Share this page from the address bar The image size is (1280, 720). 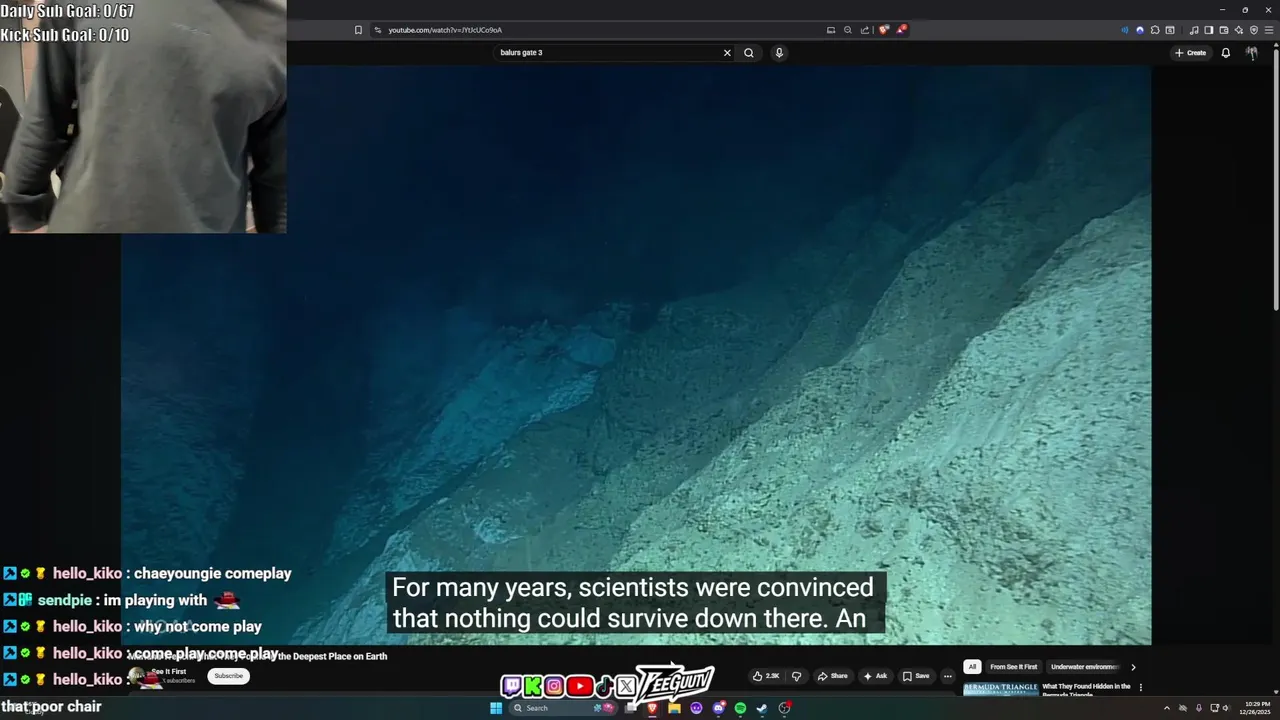pos(865,30)
